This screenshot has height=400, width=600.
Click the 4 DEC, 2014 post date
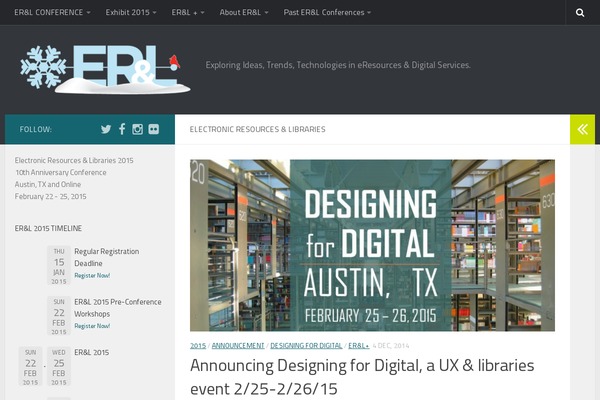coord(391,346)
